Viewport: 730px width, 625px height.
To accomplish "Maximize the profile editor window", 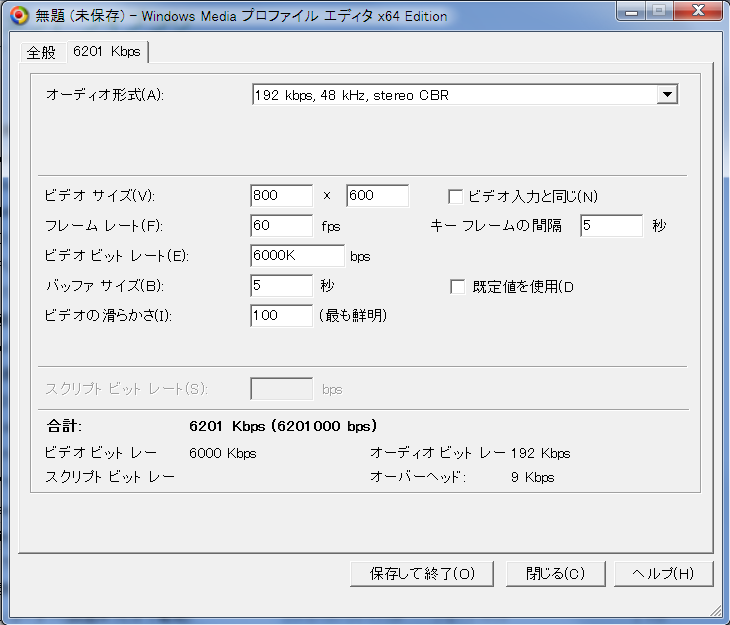I will tap(659, 12).
